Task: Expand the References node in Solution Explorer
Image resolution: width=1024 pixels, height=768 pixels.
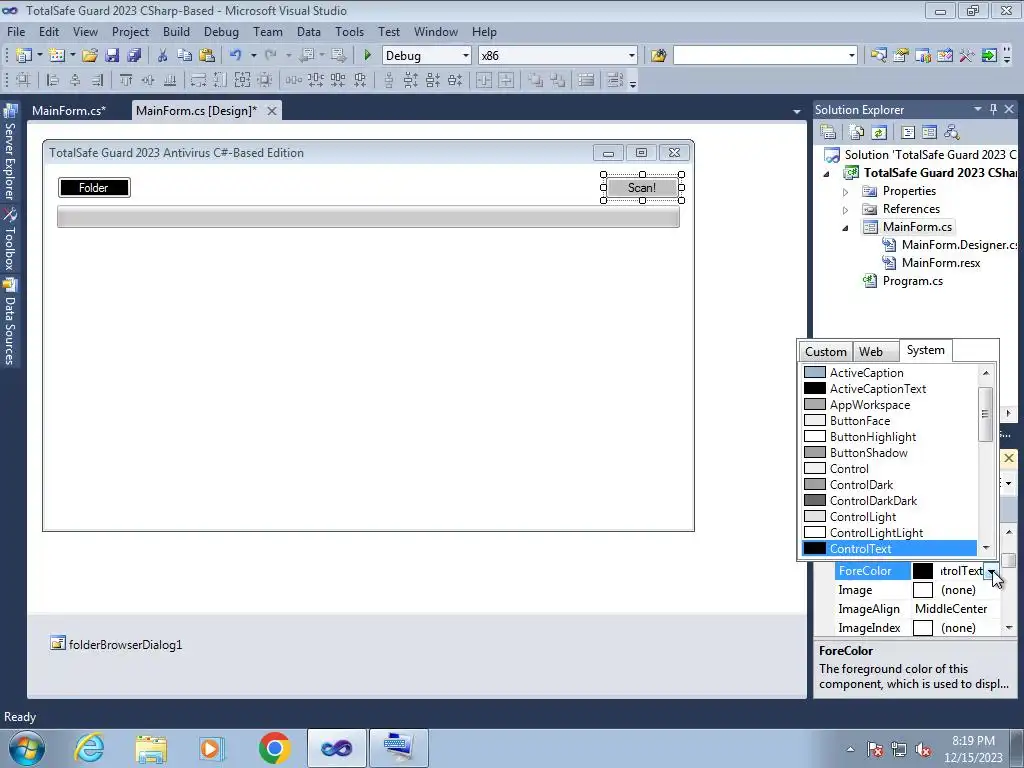Action: coord(845,210)
